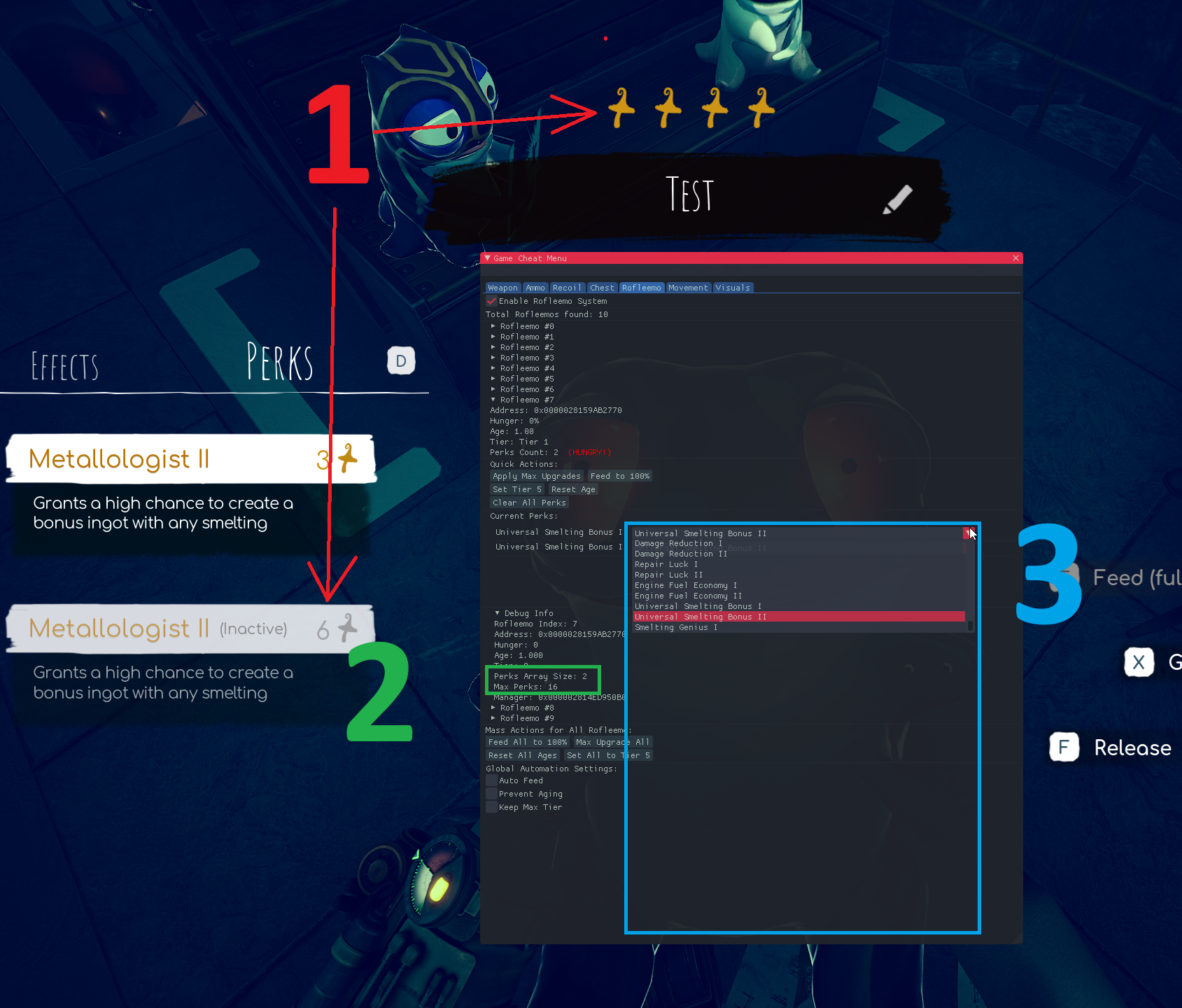The image size is (1182, 1008).
Task: Select the active Metallologist II perk card
Action: coord(191,459)
